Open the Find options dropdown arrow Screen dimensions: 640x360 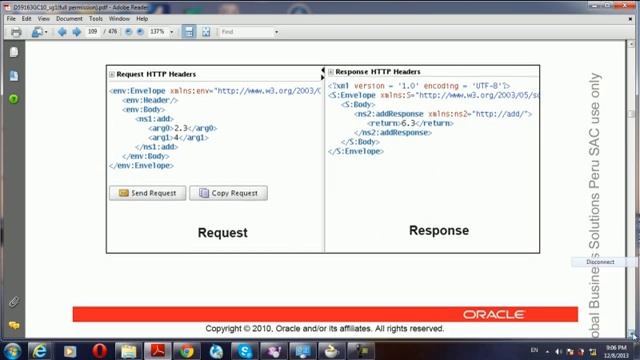point(276,32)
